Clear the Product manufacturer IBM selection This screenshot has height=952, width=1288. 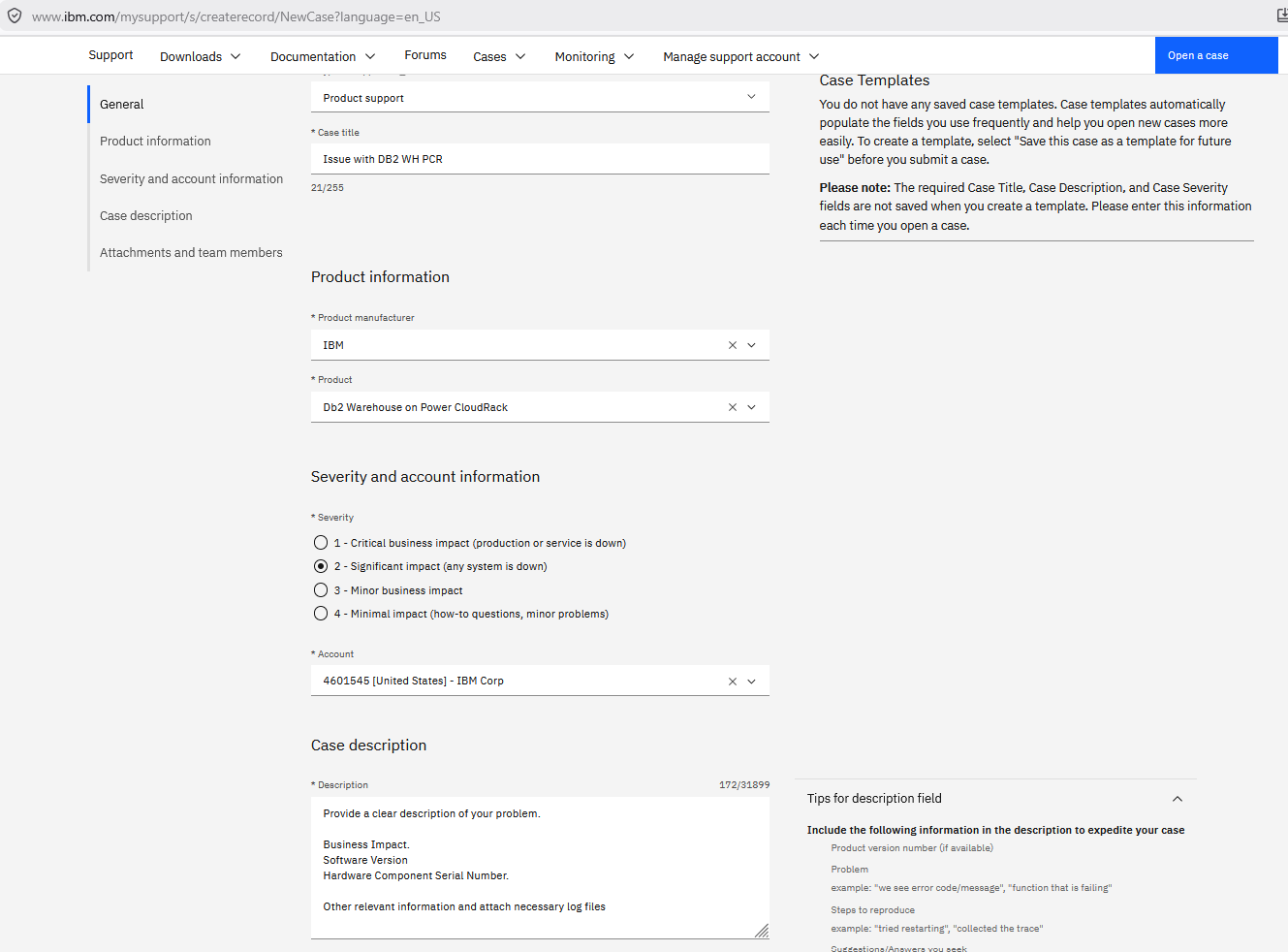733,345
